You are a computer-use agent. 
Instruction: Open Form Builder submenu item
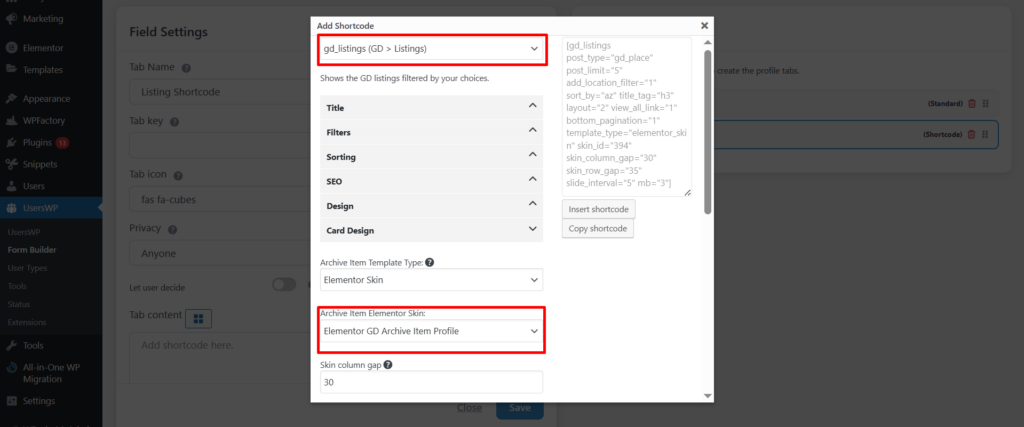tap(32, 249)
